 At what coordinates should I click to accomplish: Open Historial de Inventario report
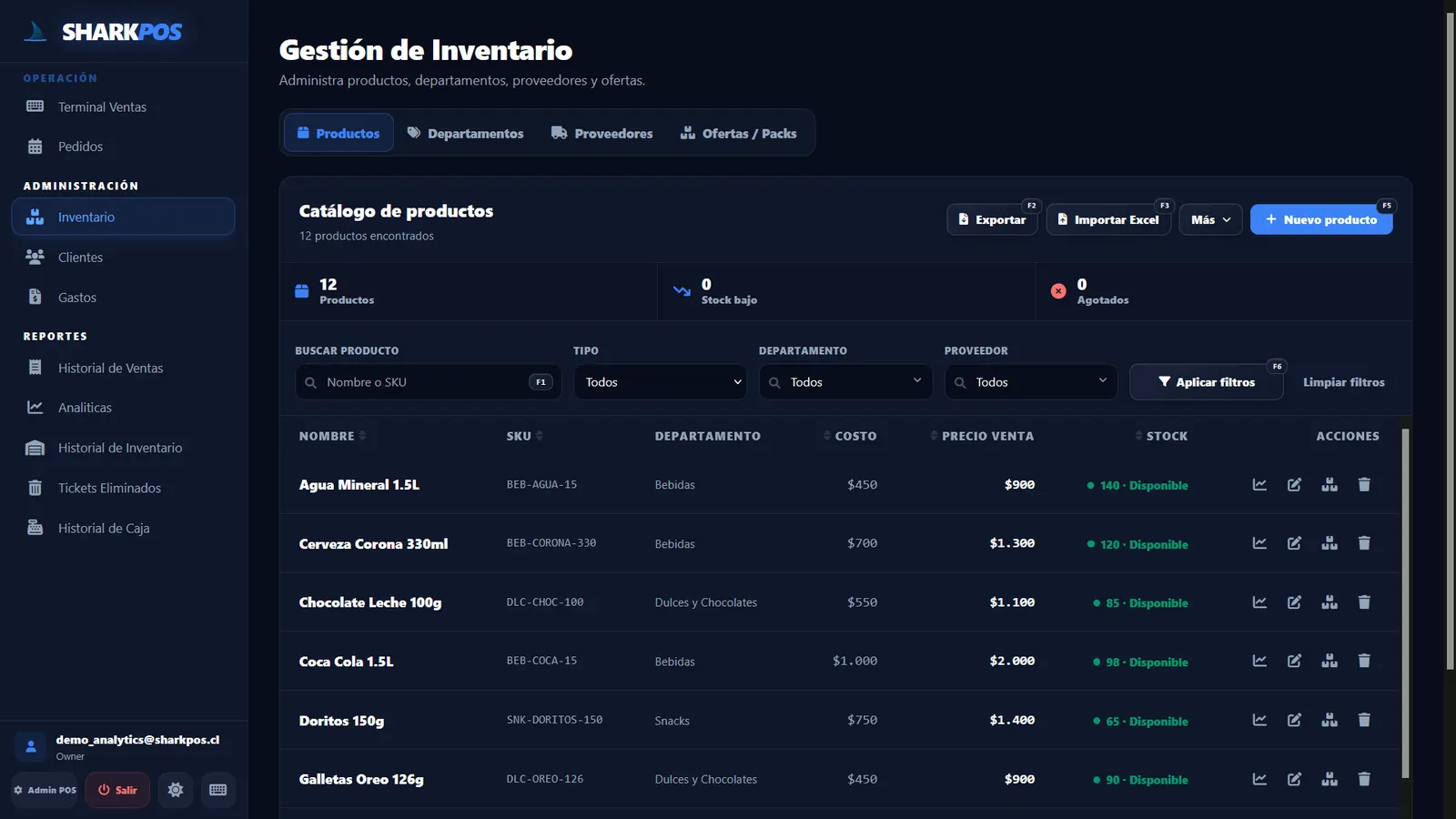(123, 448)
